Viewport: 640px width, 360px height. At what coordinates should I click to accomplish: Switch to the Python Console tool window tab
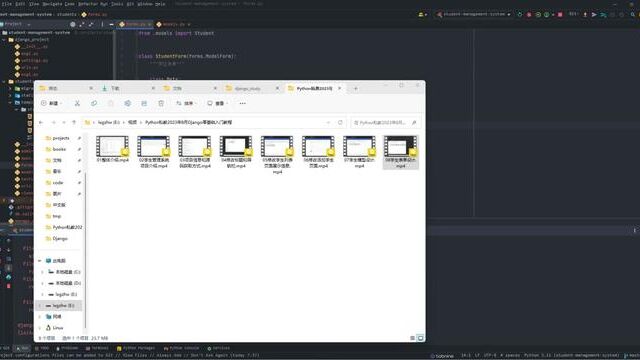tap(181, 348)
